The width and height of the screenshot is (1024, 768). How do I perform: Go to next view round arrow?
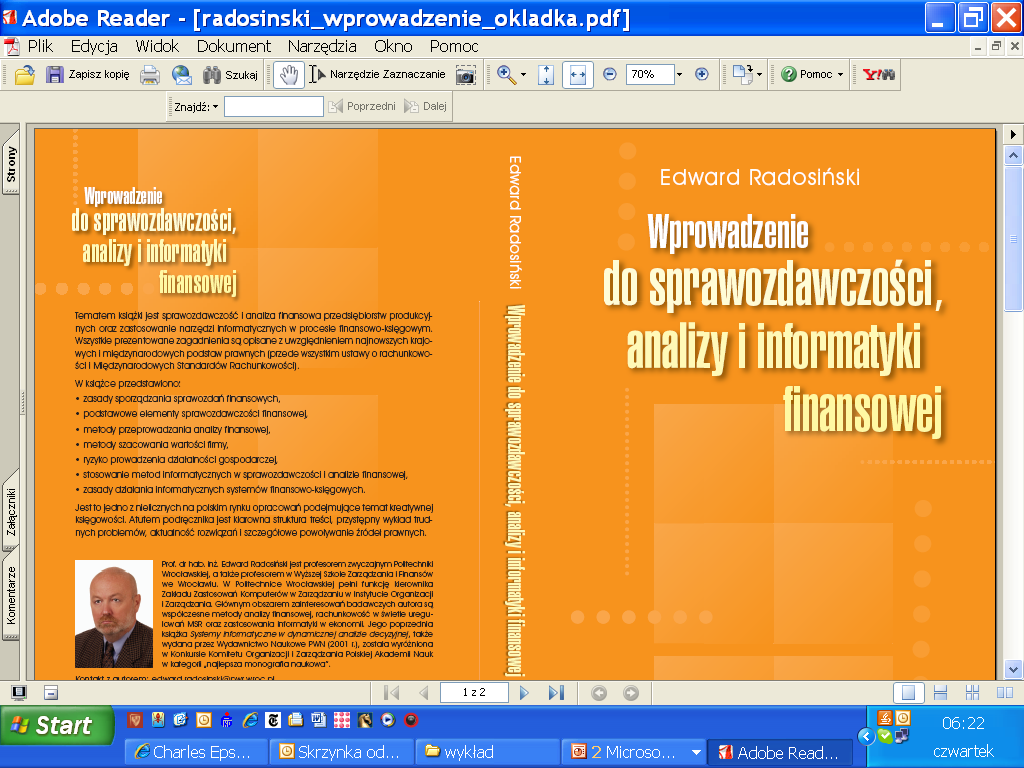[x=631, y=693]
